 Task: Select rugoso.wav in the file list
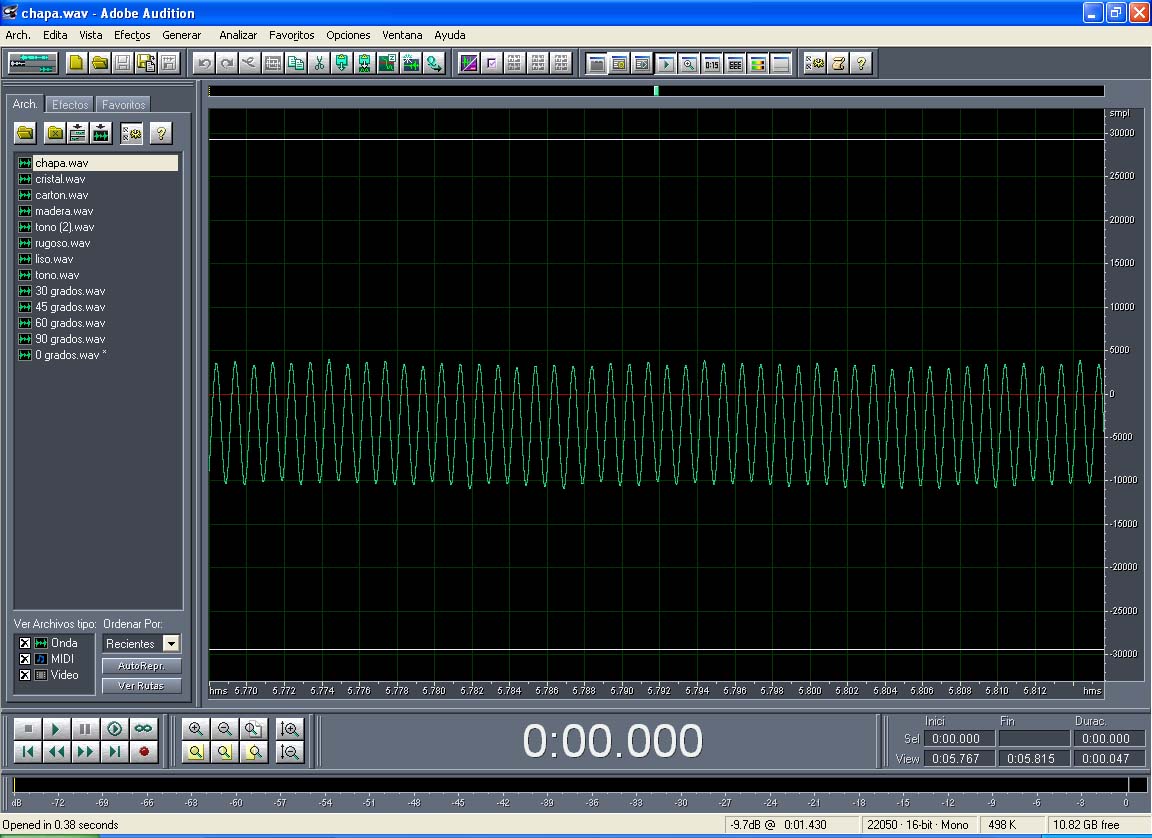click(62, 243)
